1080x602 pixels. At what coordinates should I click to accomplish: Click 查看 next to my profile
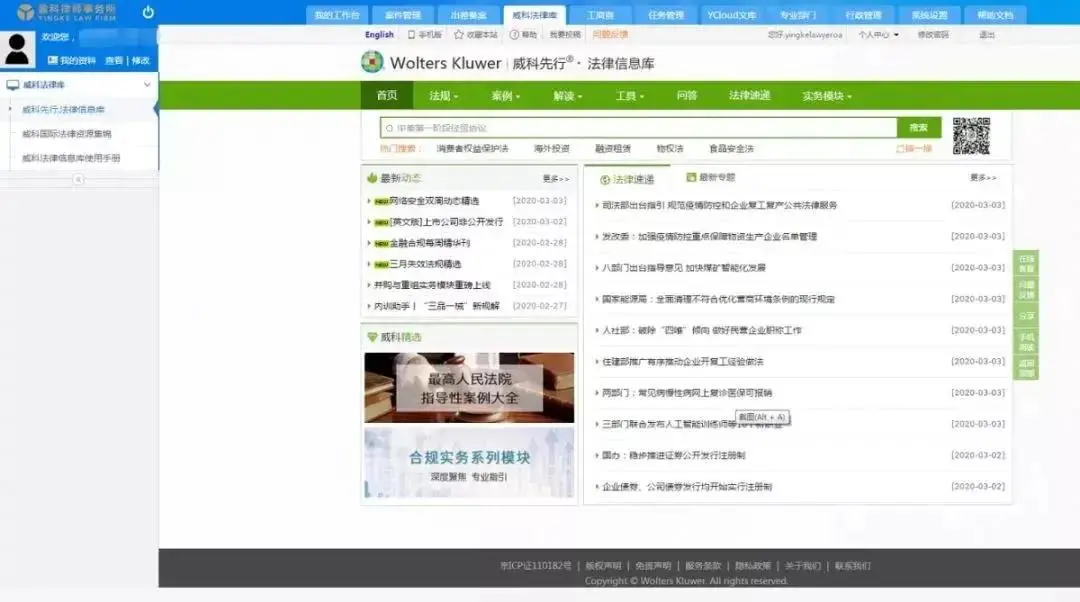[113, 61]
